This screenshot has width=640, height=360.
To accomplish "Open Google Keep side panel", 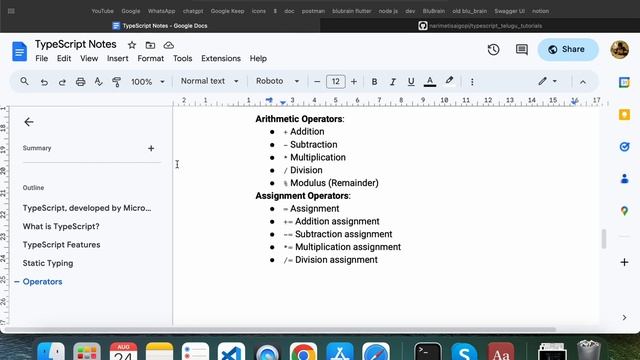I will point(624,114).
